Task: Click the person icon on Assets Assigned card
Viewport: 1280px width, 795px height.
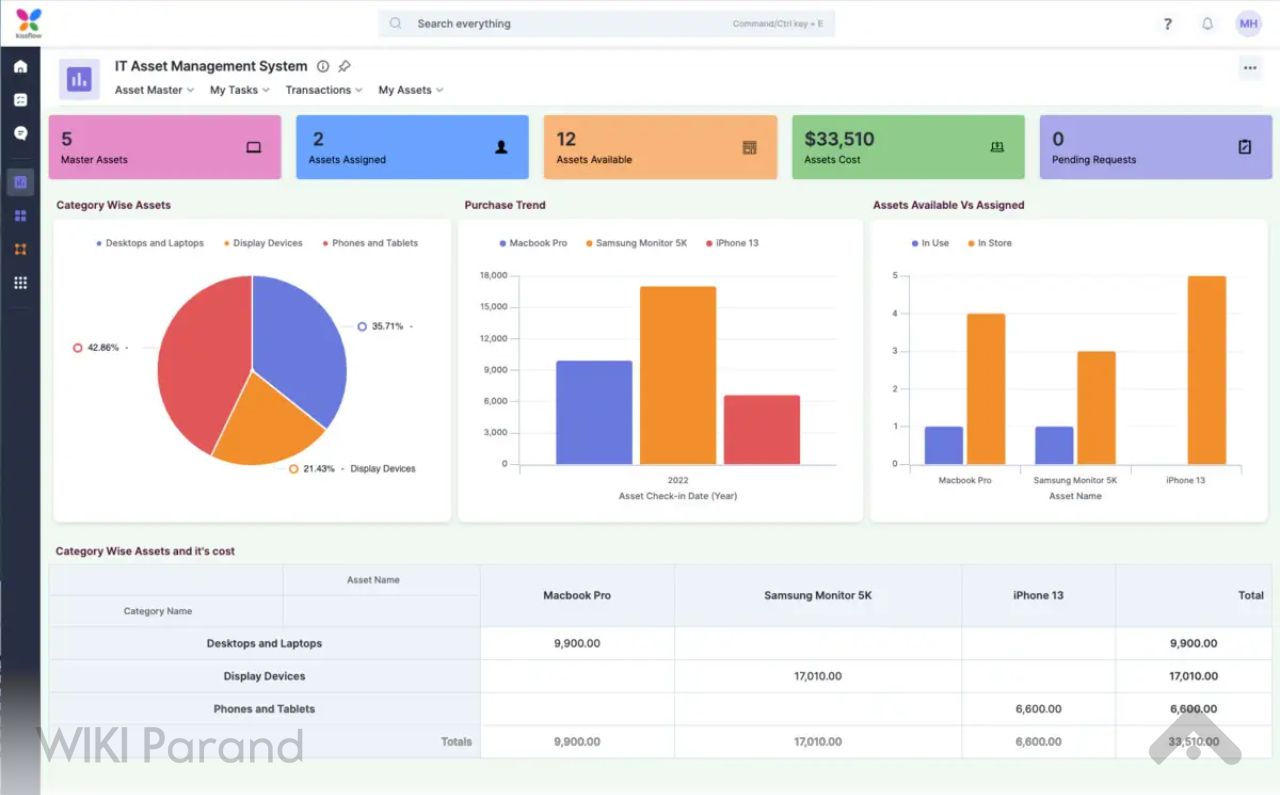Action: point(502,147)
